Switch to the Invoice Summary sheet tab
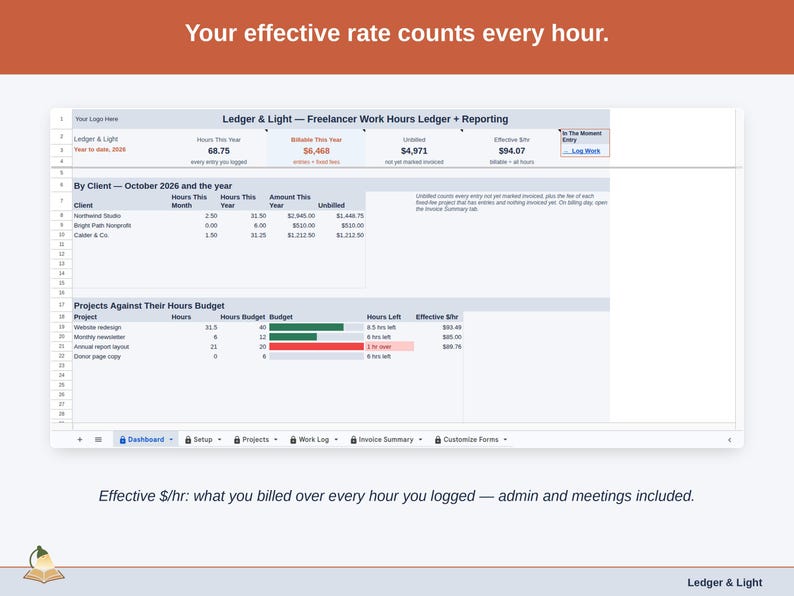The height and width of the screenshot is (596, 794). pyautogui.click(x=386, y=440)
